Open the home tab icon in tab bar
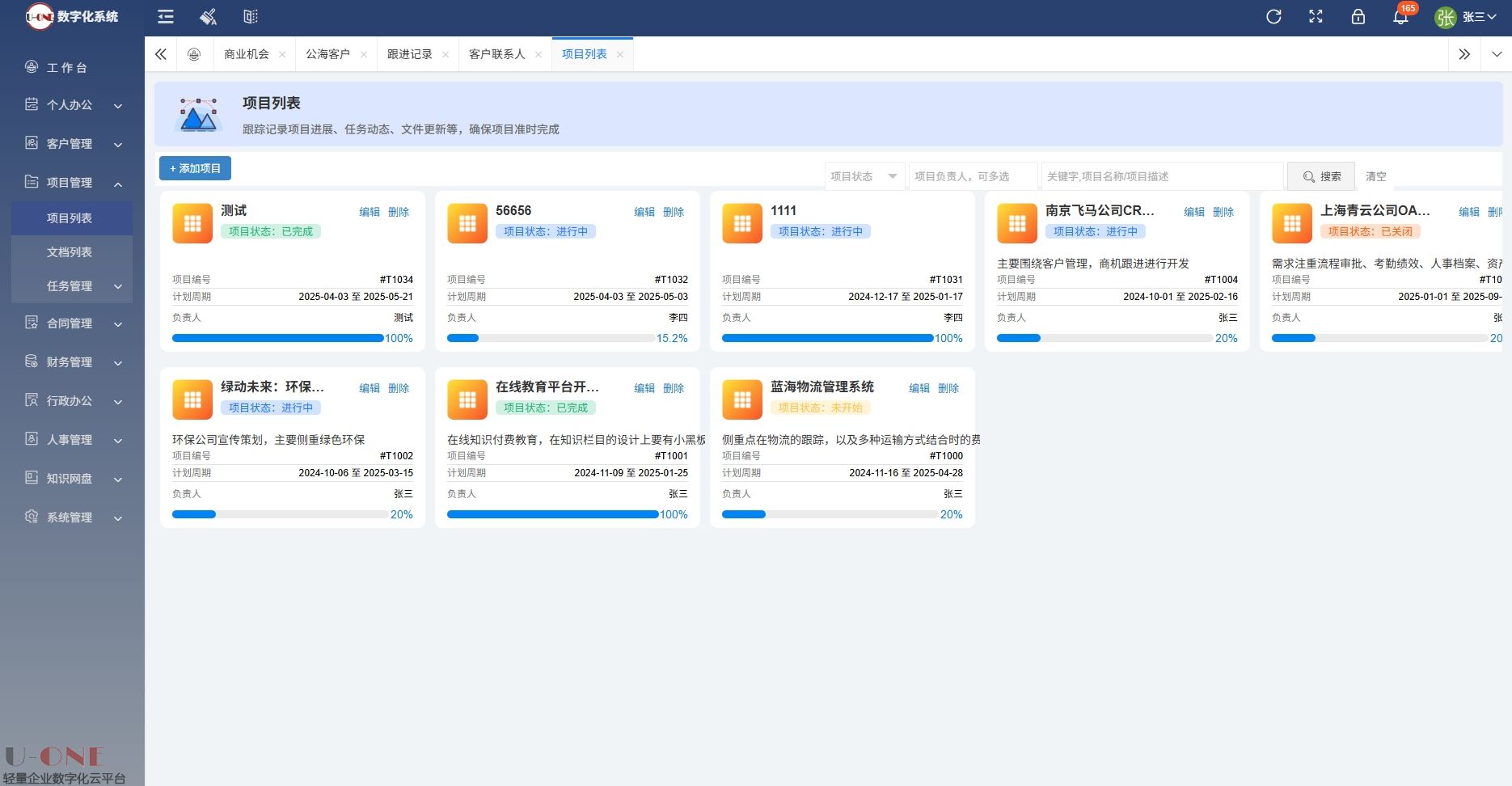Image resolution: width=1512 pixels, height=786 pixels. tap(194, 54)
